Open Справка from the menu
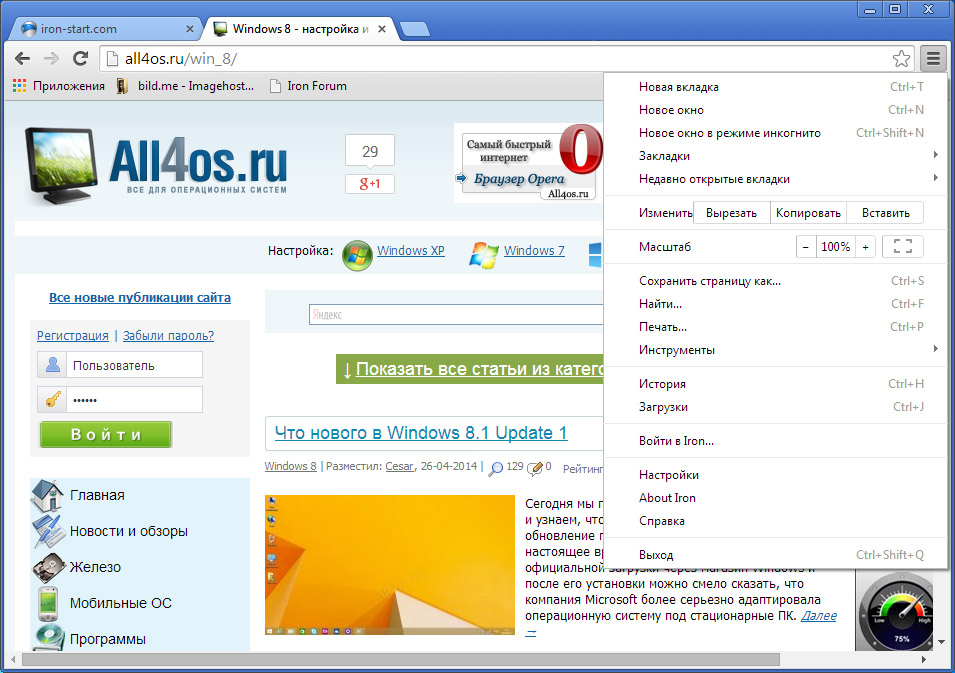This screenshot has width=955, height=673. click(775, 521)
